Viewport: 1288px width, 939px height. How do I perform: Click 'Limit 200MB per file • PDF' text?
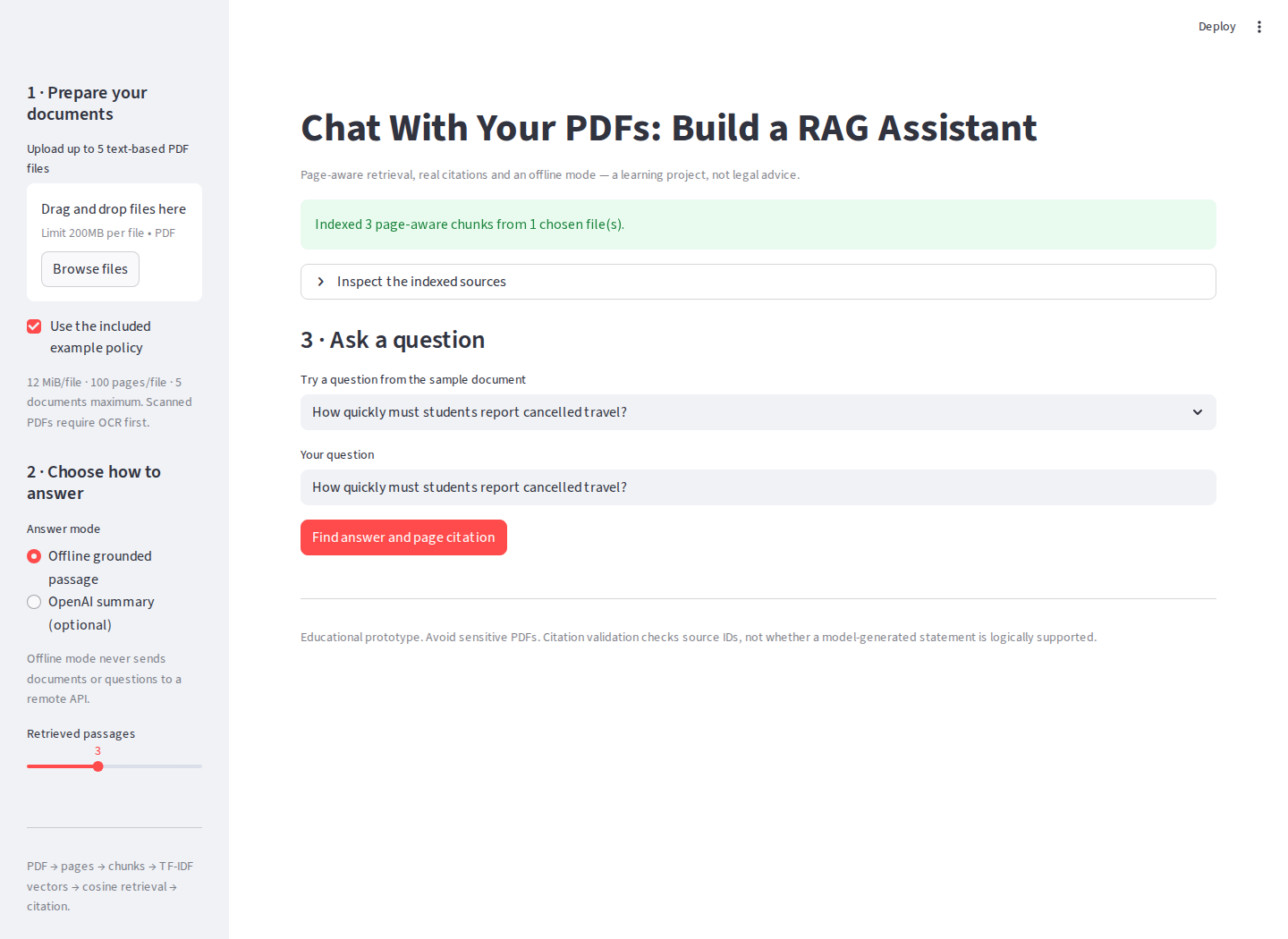(108, 233)
